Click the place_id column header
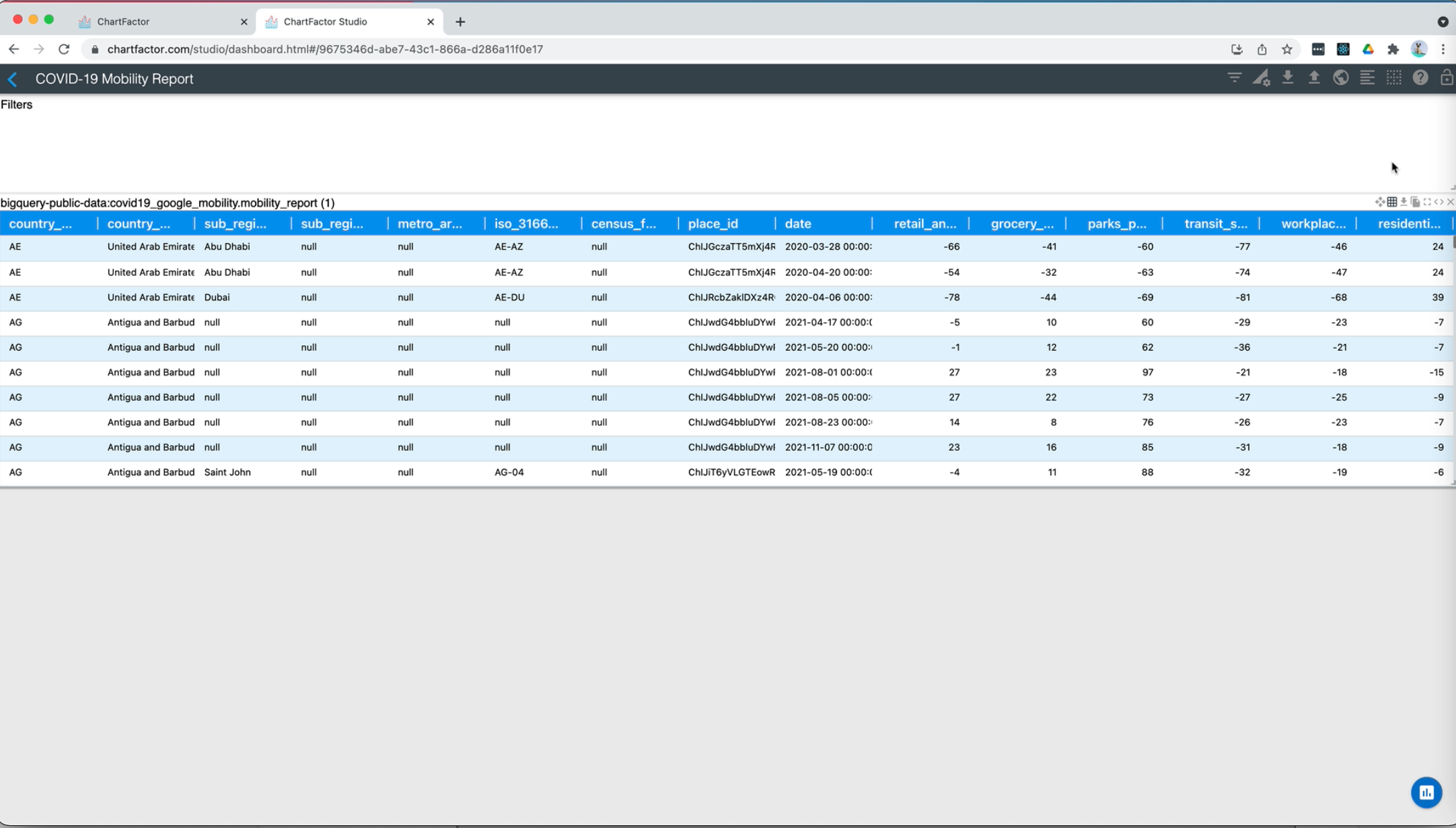 tap(713, 223)
